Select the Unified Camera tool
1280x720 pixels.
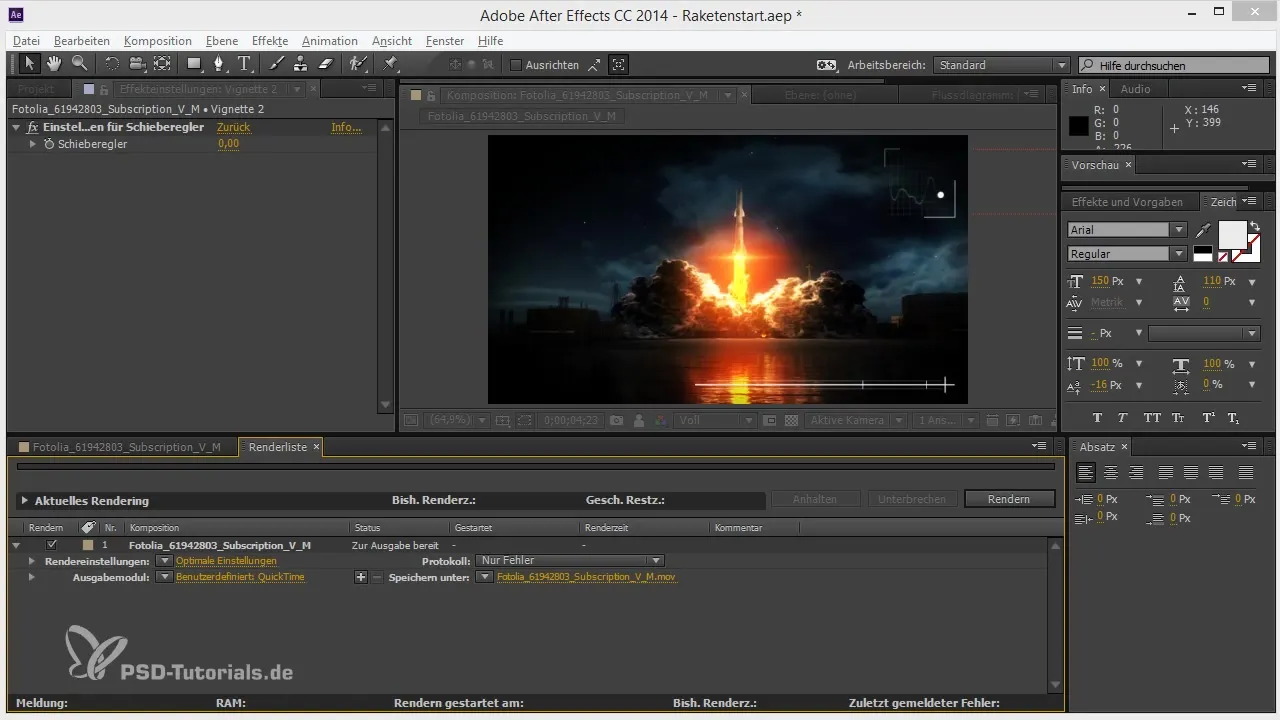point(137,64)
